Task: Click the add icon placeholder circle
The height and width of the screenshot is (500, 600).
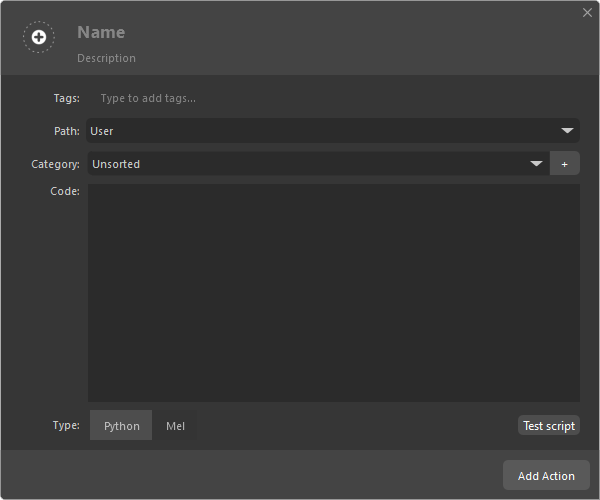Action: pyautogui.click(x=39, y=37)
